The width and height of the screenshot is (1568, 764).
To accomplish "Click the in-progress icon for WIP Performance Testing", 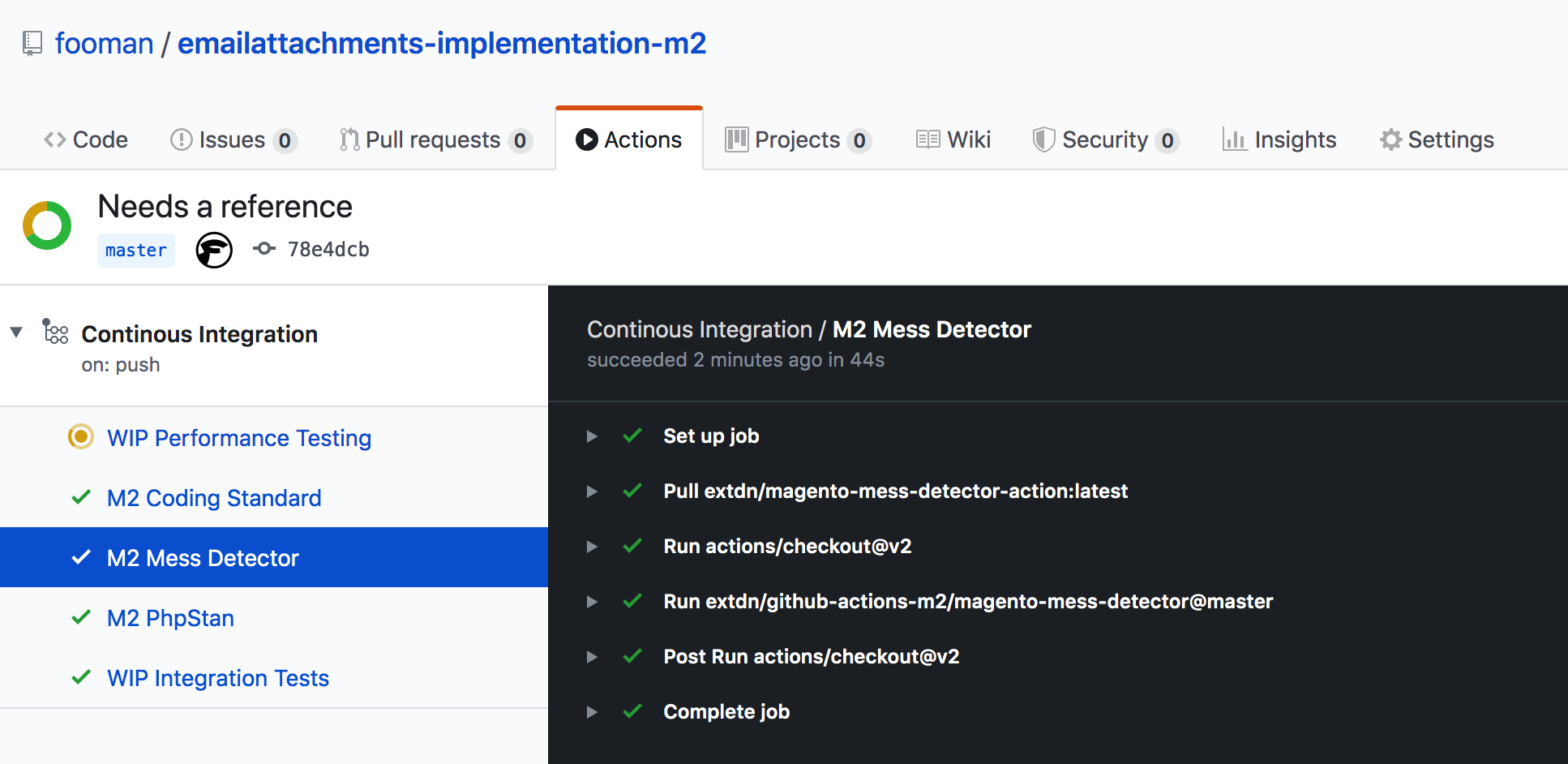I will [80, 437].
